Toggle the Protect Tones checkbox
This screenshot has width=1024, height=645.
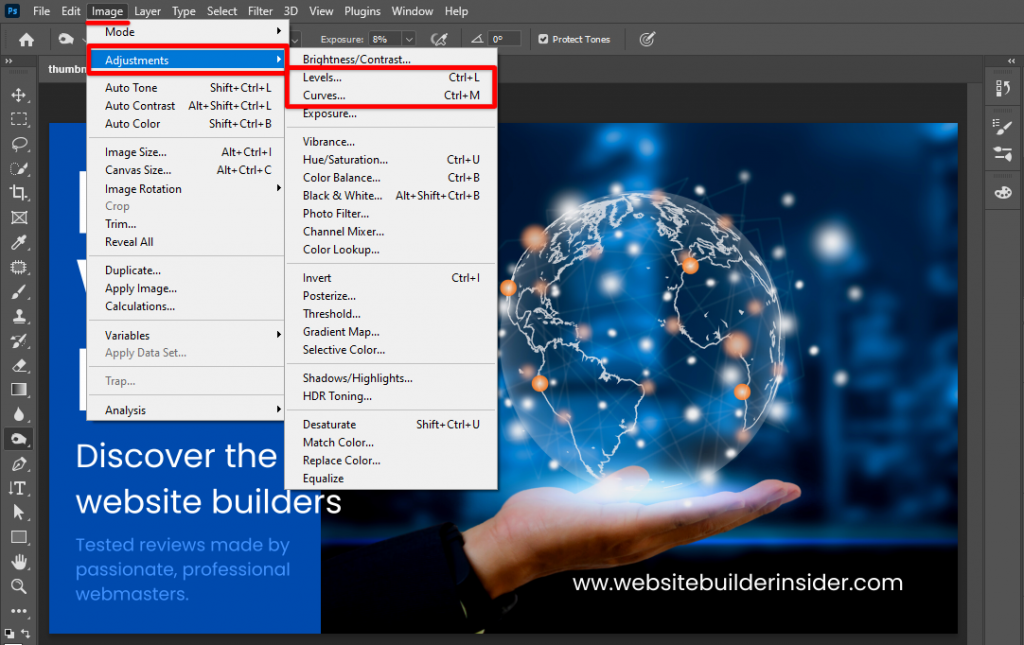point(543,39)
